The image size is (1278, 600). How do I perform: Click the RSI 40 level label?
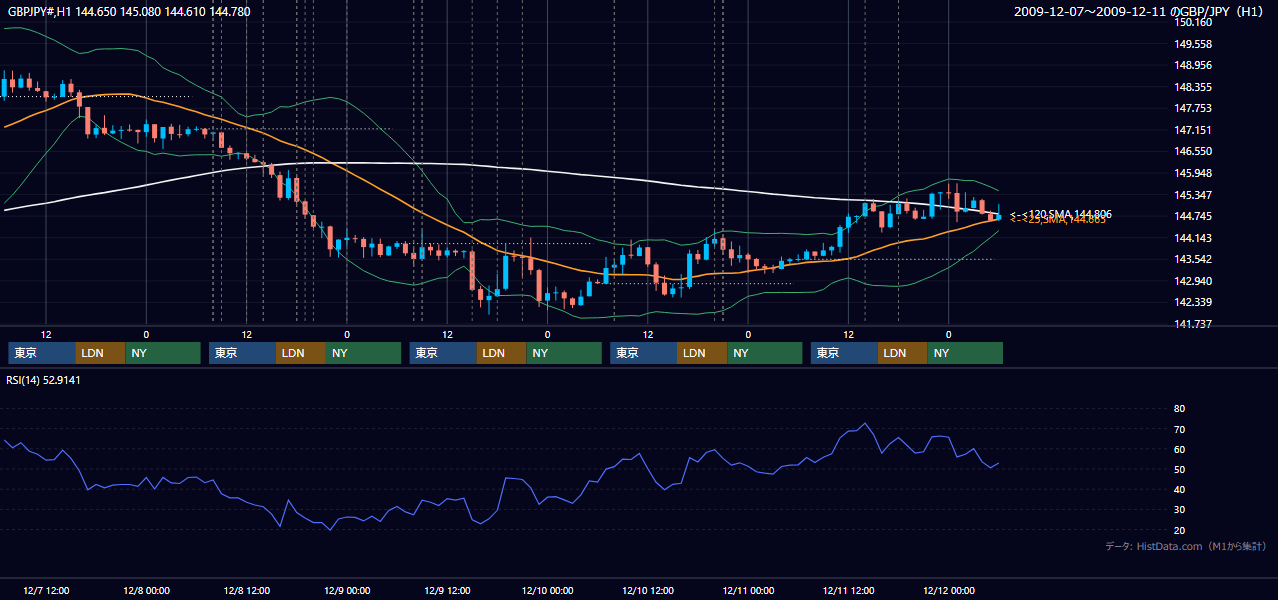(1179, 489)
